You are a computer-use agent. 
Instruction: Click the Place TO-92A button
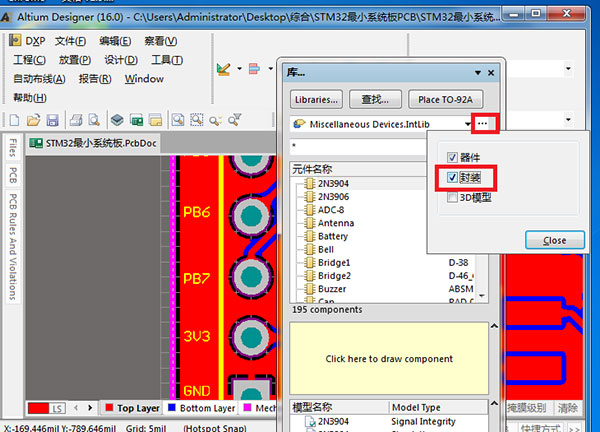(445, 99)
